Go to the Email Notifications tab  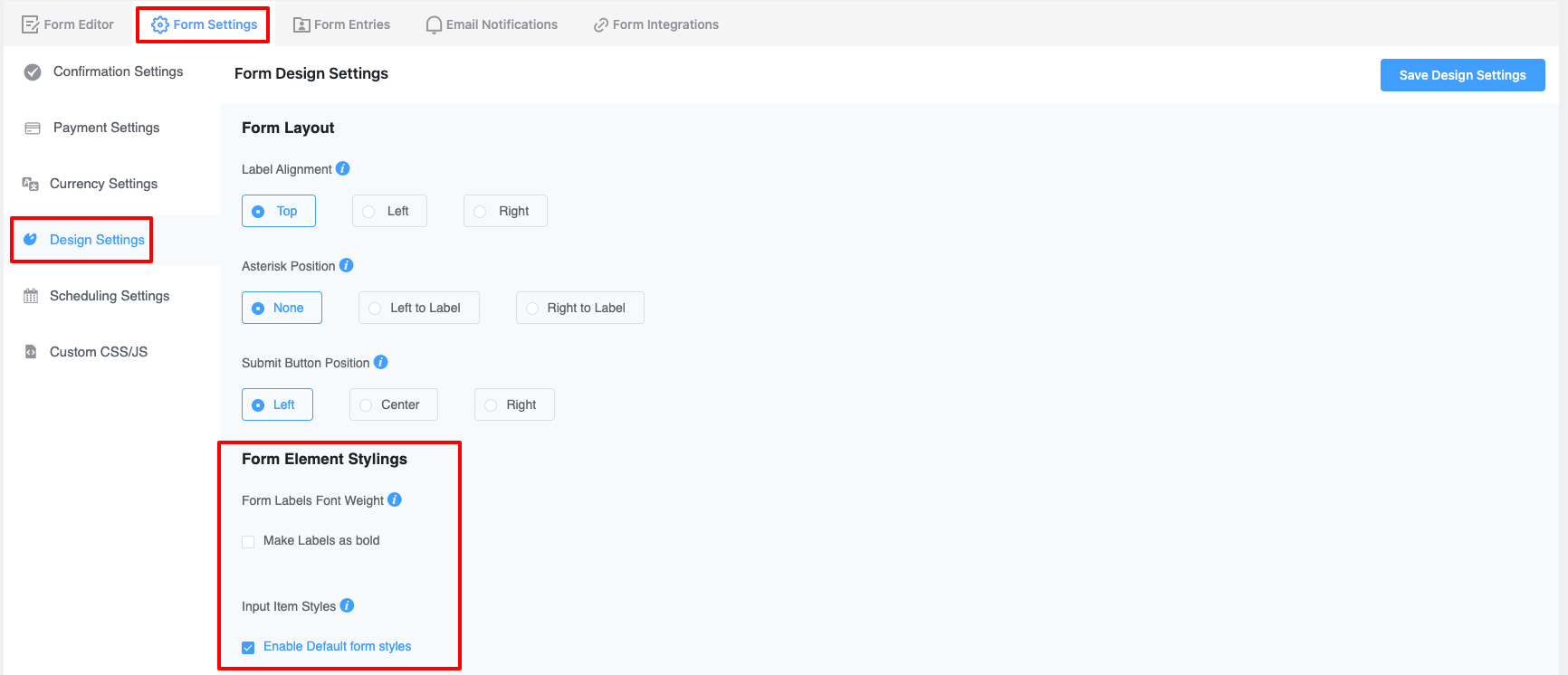(x=492, y=24)
